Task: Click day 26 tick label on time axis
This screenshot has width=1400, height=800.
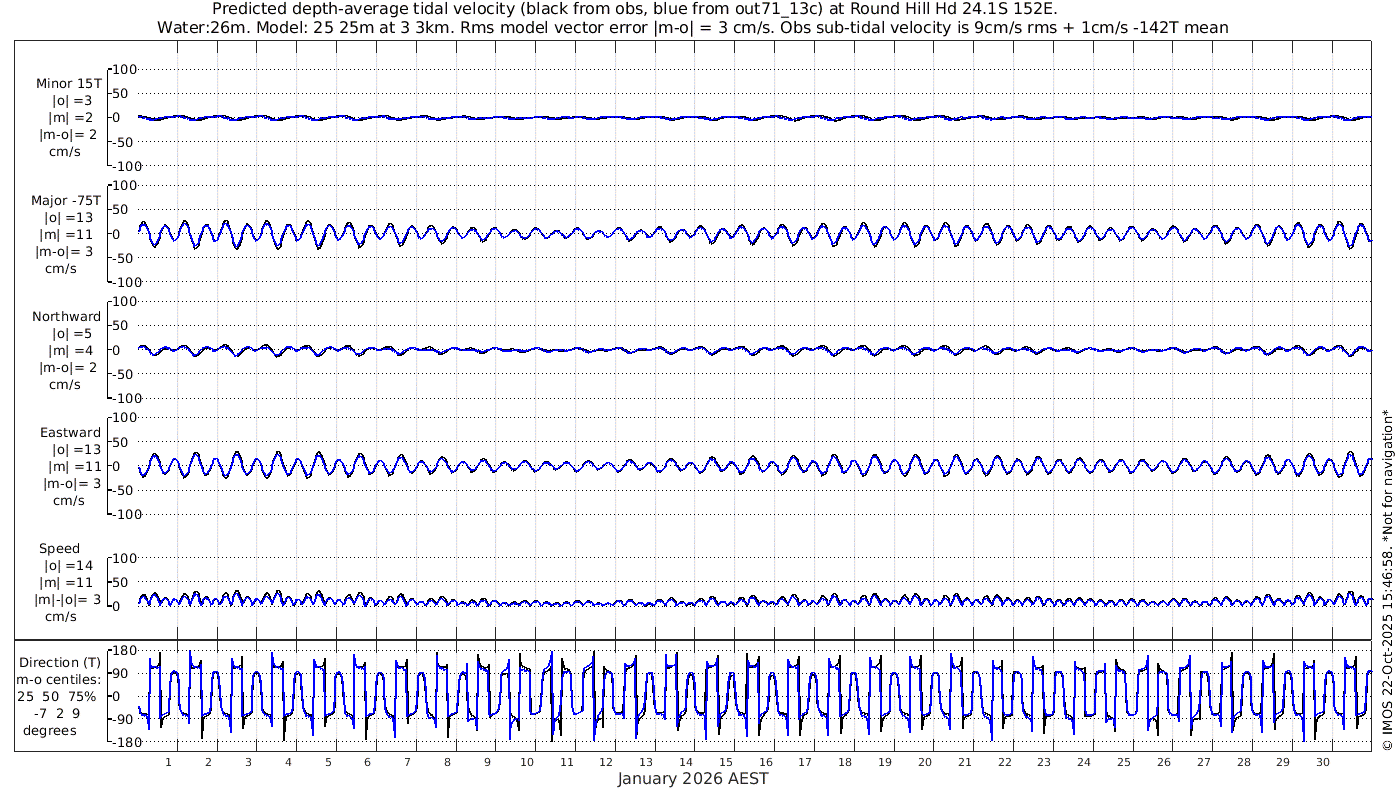Action: (x=1164, y=762)
